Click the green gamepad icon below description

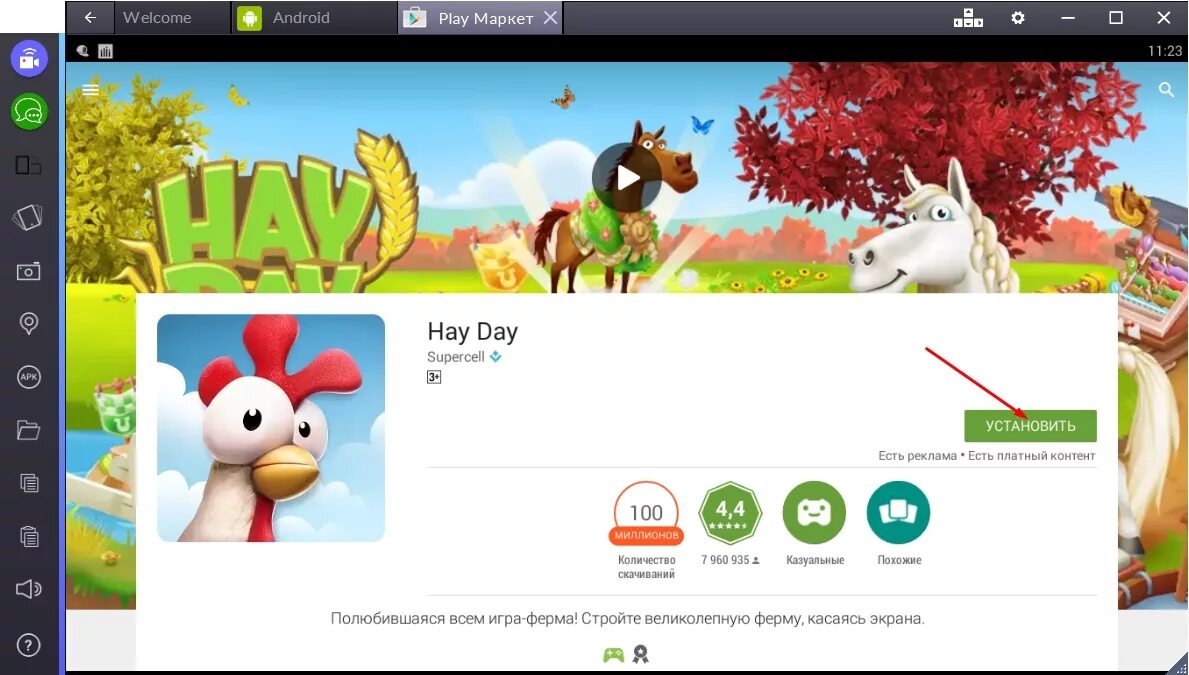[613, 655]
